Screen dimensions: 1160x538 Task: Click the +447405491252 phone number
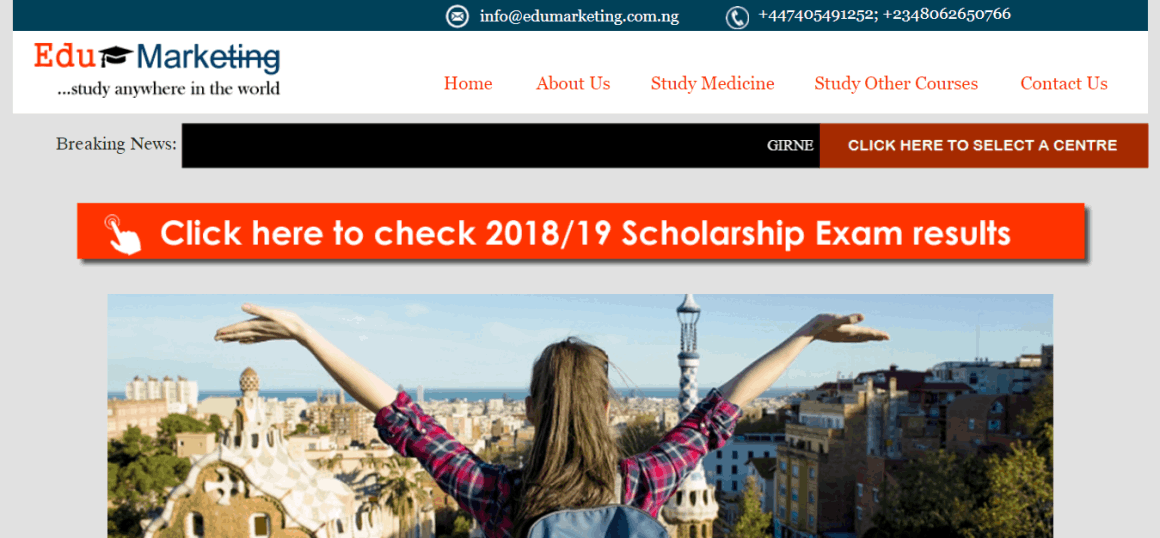pos(817,14)
